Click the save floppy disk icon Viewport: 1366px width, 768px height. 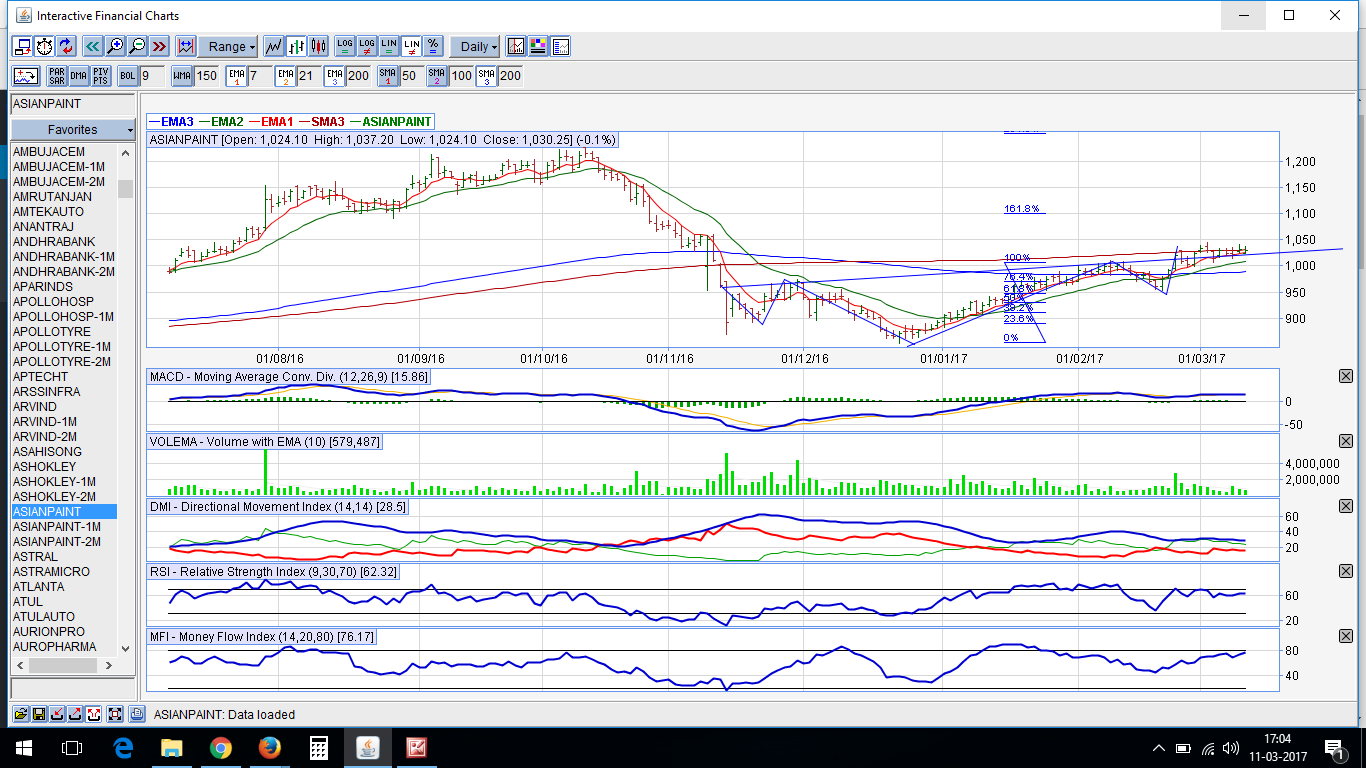39,714
